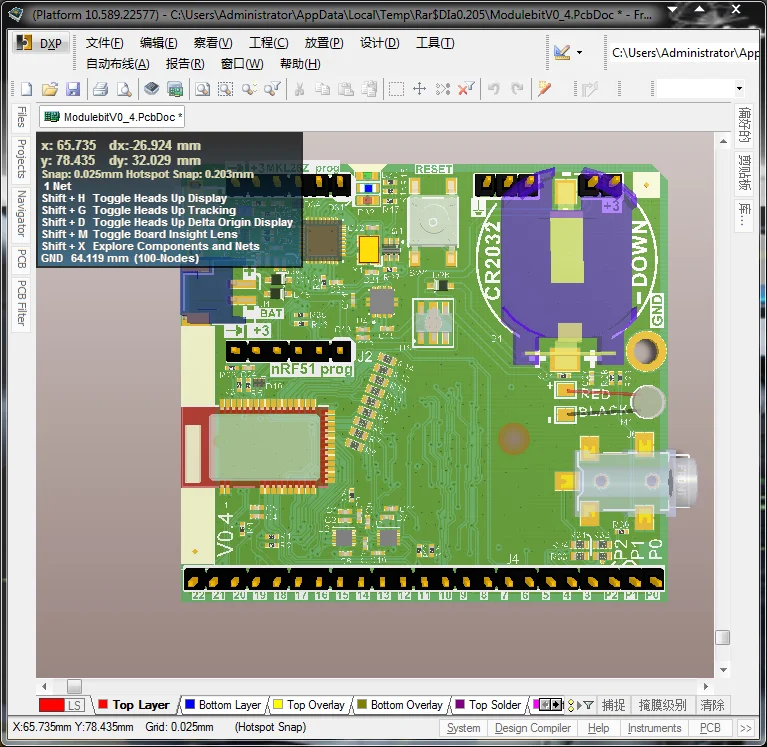Select the rectangular area selection tool

[396, 89]
